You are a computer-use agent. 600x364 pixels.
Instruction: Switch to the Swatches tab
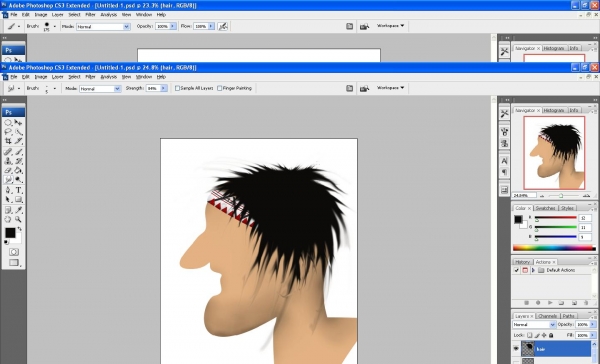pos(545,208)
